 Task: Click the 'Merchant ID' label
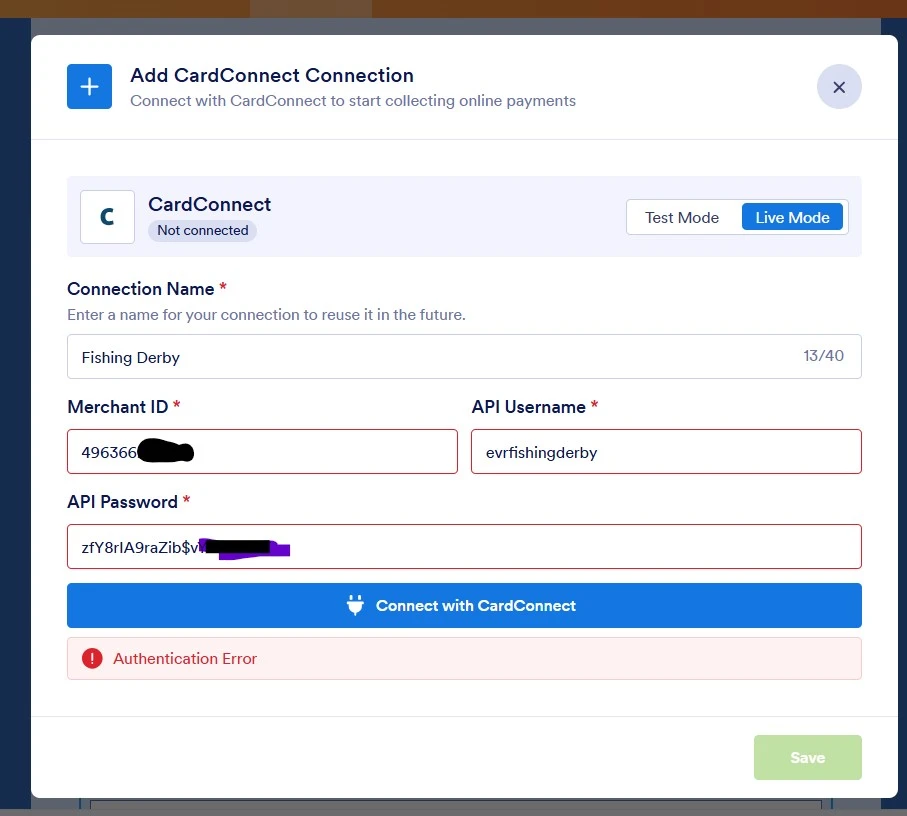click(x=117, y=407)
